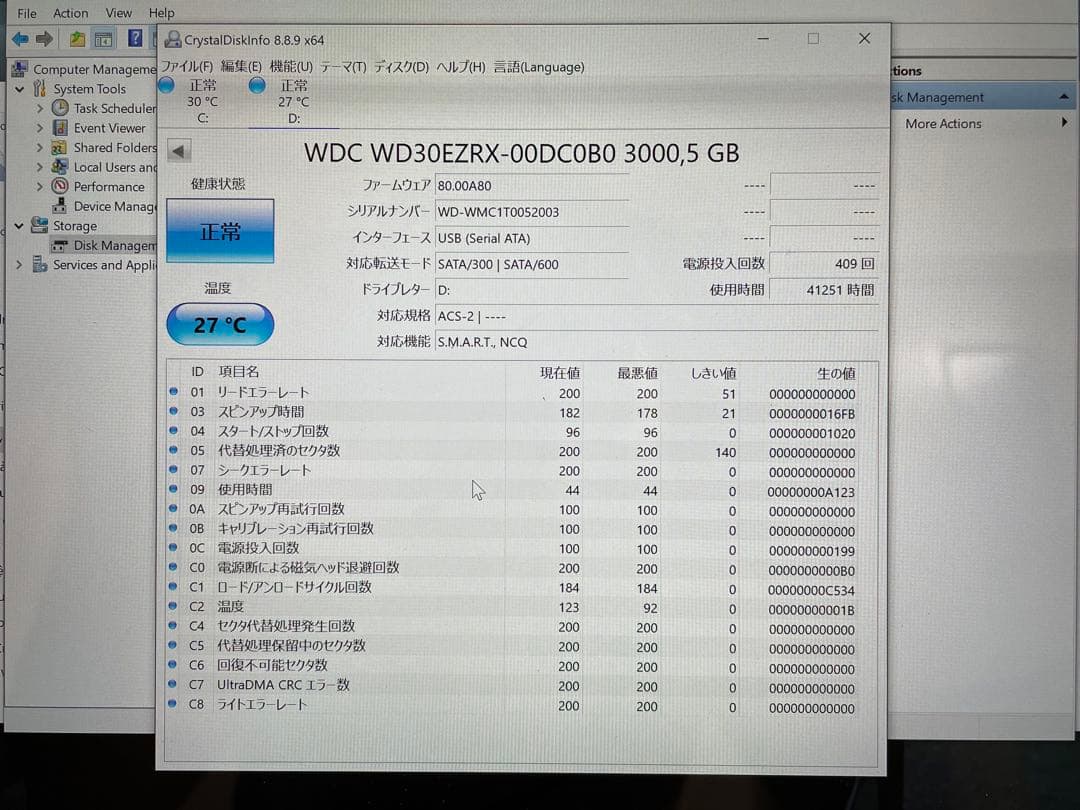The width and height of the screenshot is (1080, 810).
Task: Click the 項目名 column header
Action: click(x=238, y=372)
